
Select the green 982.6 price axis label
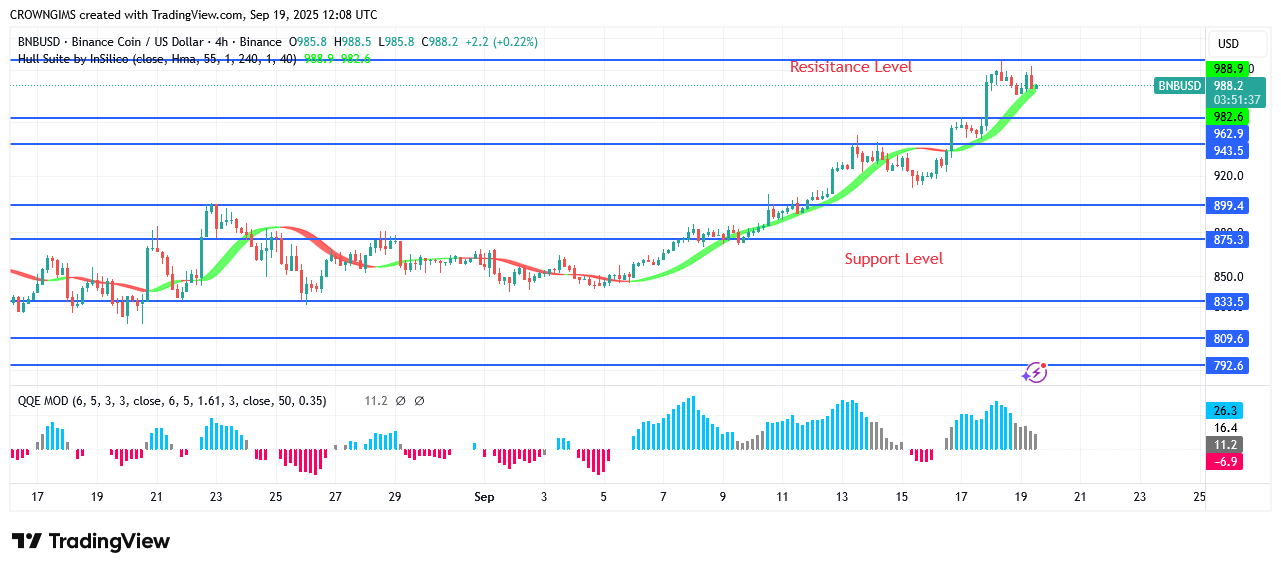pos(1228,117)
